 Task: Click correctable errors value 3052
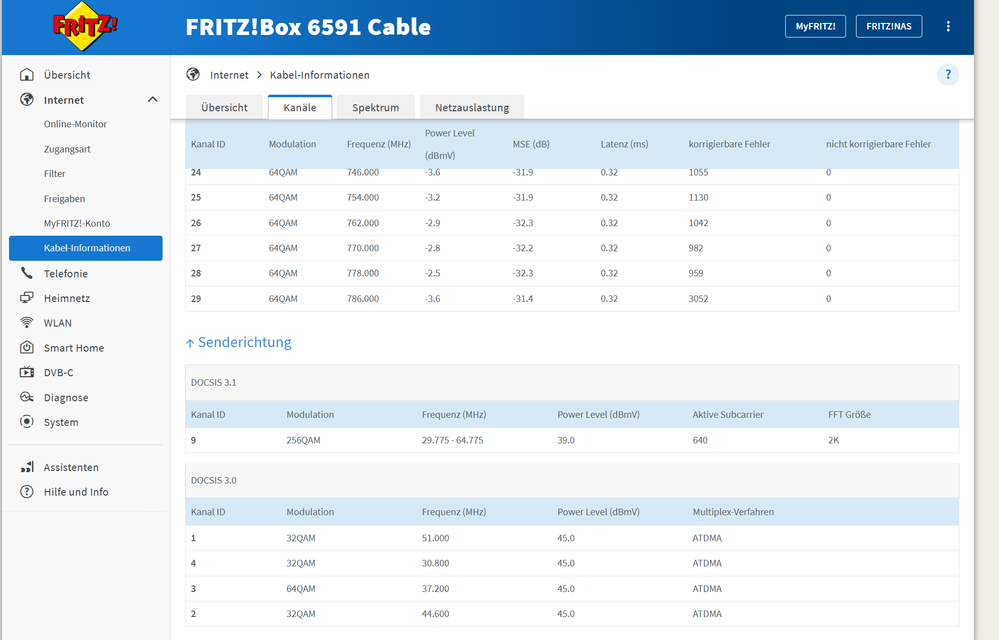pyautogui.click(x=698, y=299)
